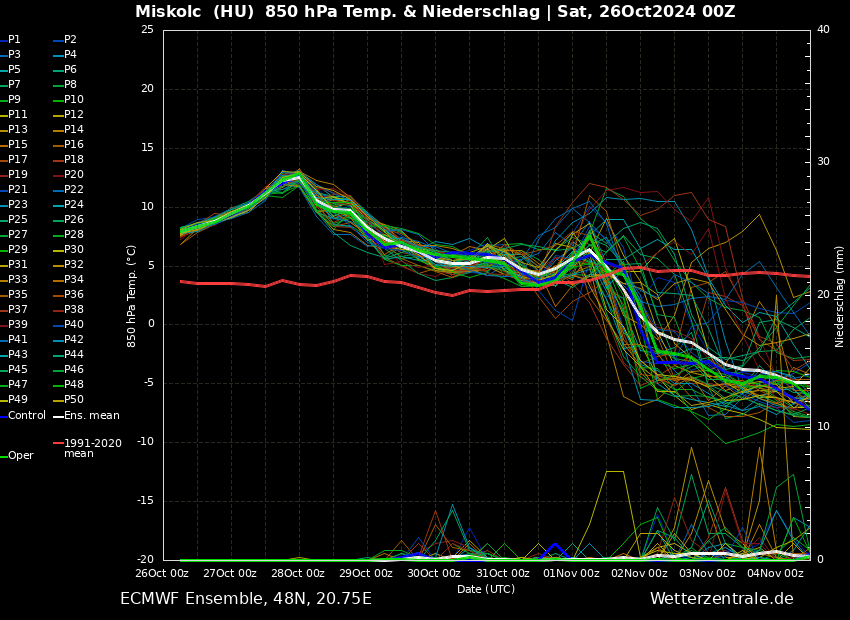Click the Niederschlag (mm) axis label

point(840,296)
